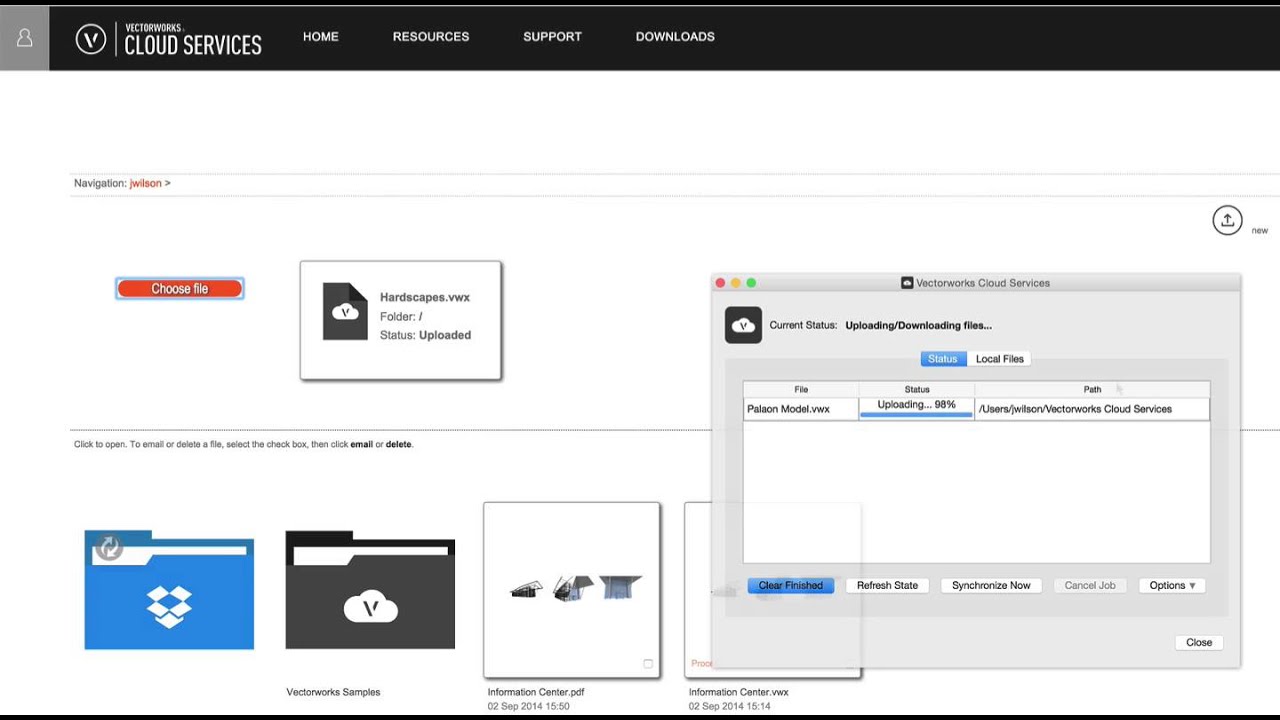Click the Information Center.pdf file name
Screen dimensions: 1280x720
pyautogui.click(x=535, y=692)
